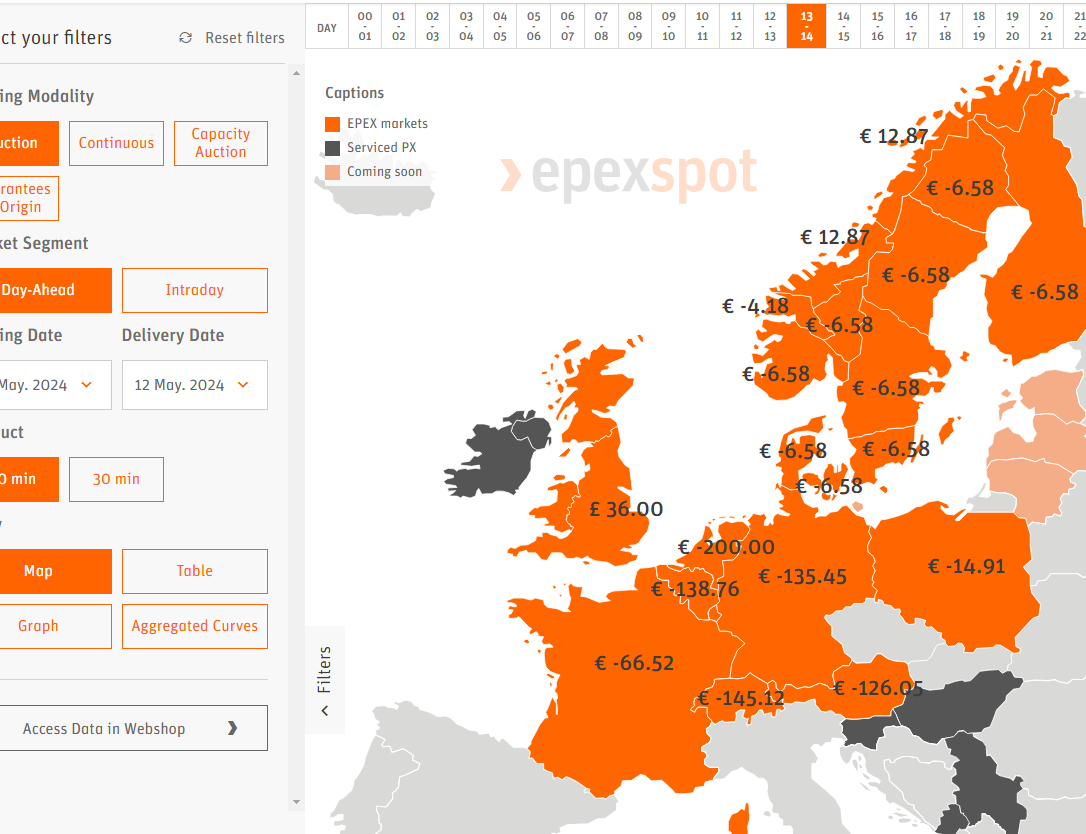1086x834 pixels.
Task: Switch to the Table view
Action: [x=194, y=571]
